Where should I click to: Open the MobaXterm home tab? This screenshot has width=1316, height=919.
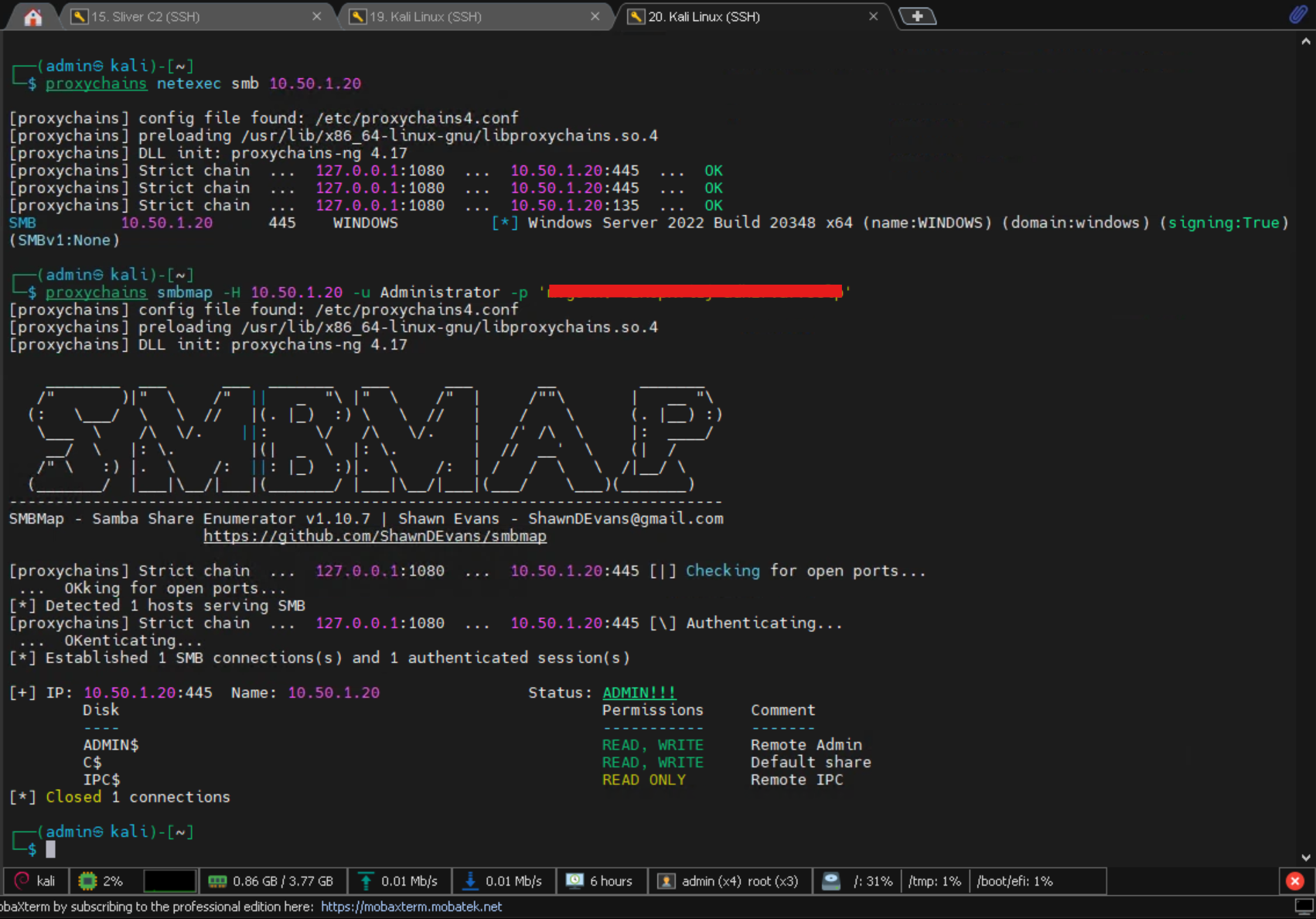point(32,17)
